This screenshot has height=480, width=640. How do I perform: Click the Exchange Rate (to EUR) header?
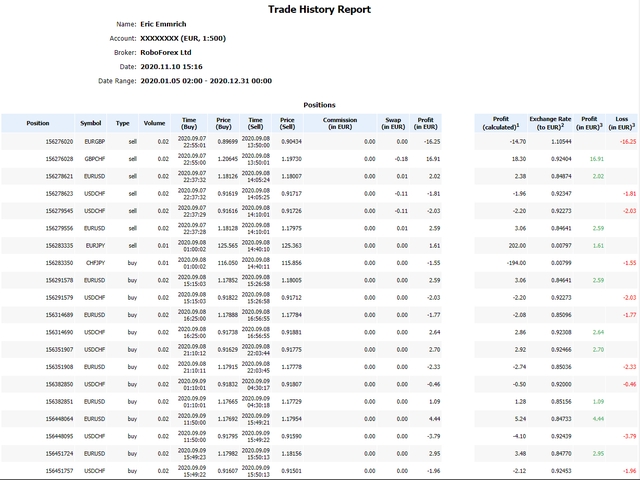(548, 123)
